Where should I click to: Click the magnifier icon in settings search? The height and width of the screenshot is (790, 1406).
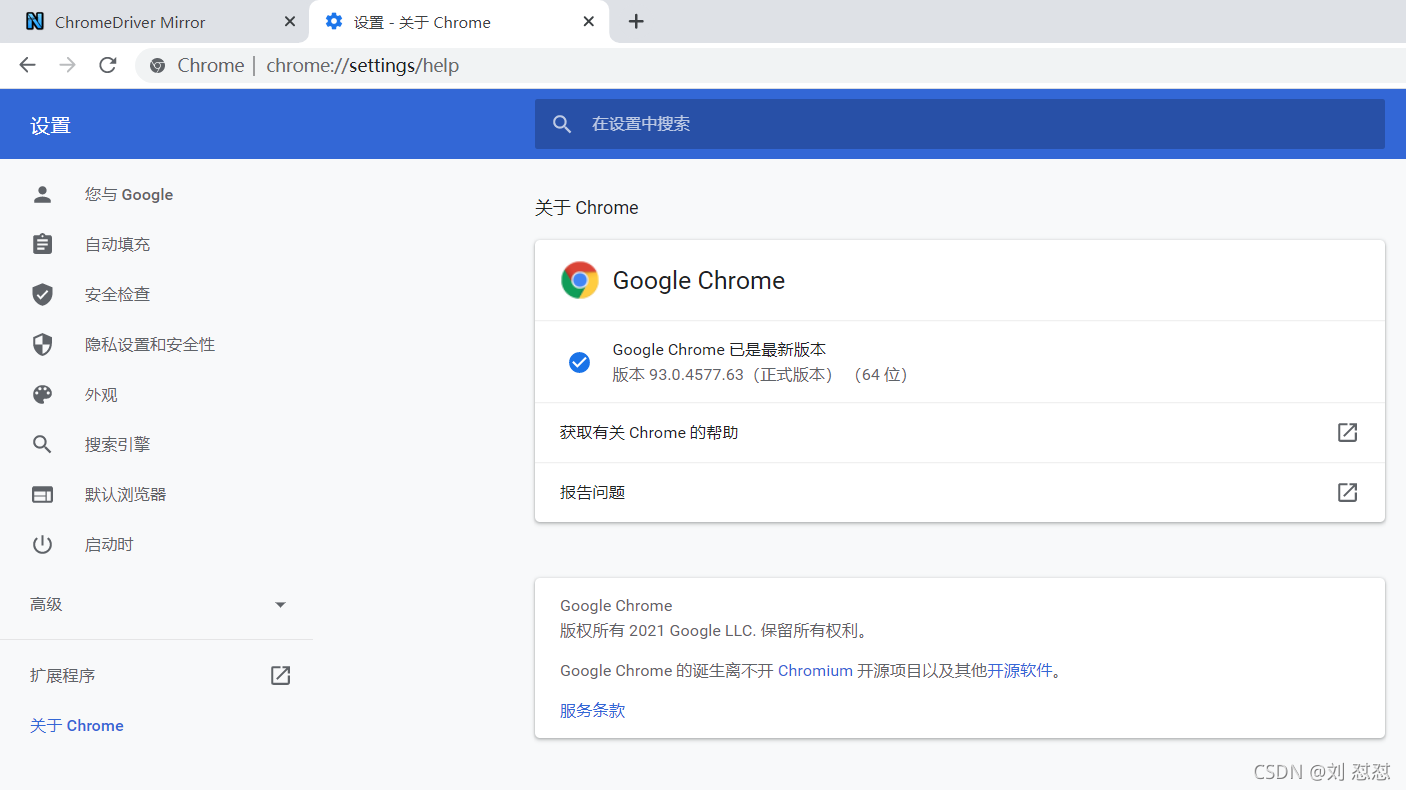pyautogui.click(x=562, y=124)
